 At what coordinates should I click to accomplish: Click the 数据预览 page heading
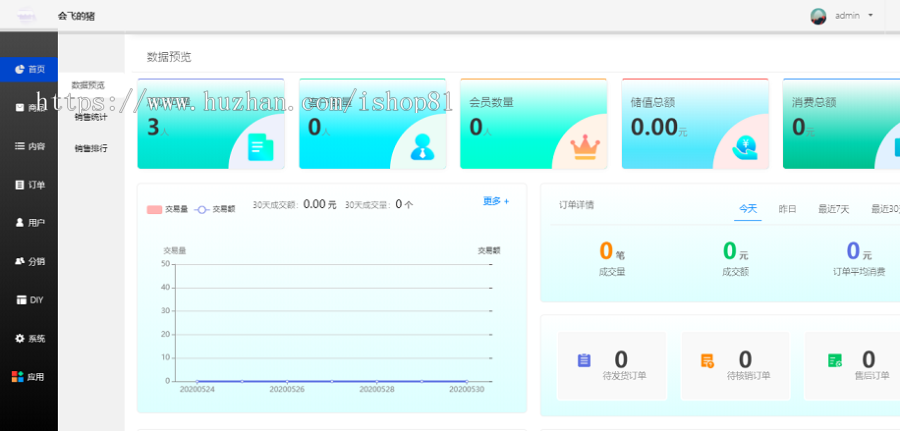tap(169, 57)
